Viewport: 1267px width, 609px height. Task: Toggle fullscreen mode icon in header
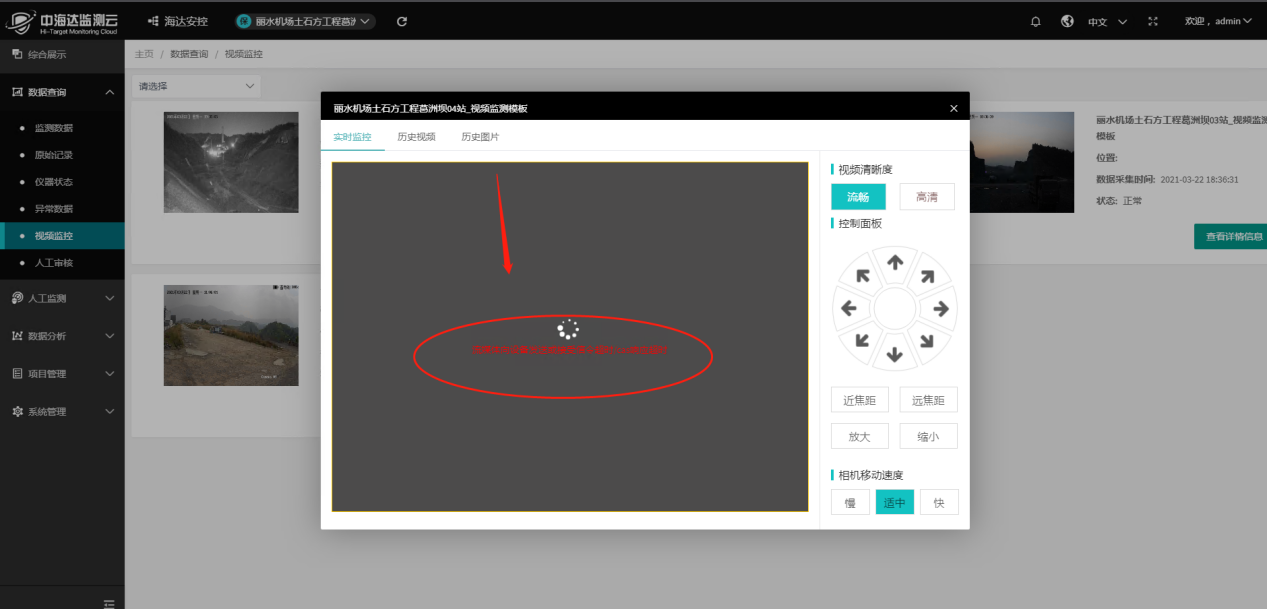click(1152, 21)
